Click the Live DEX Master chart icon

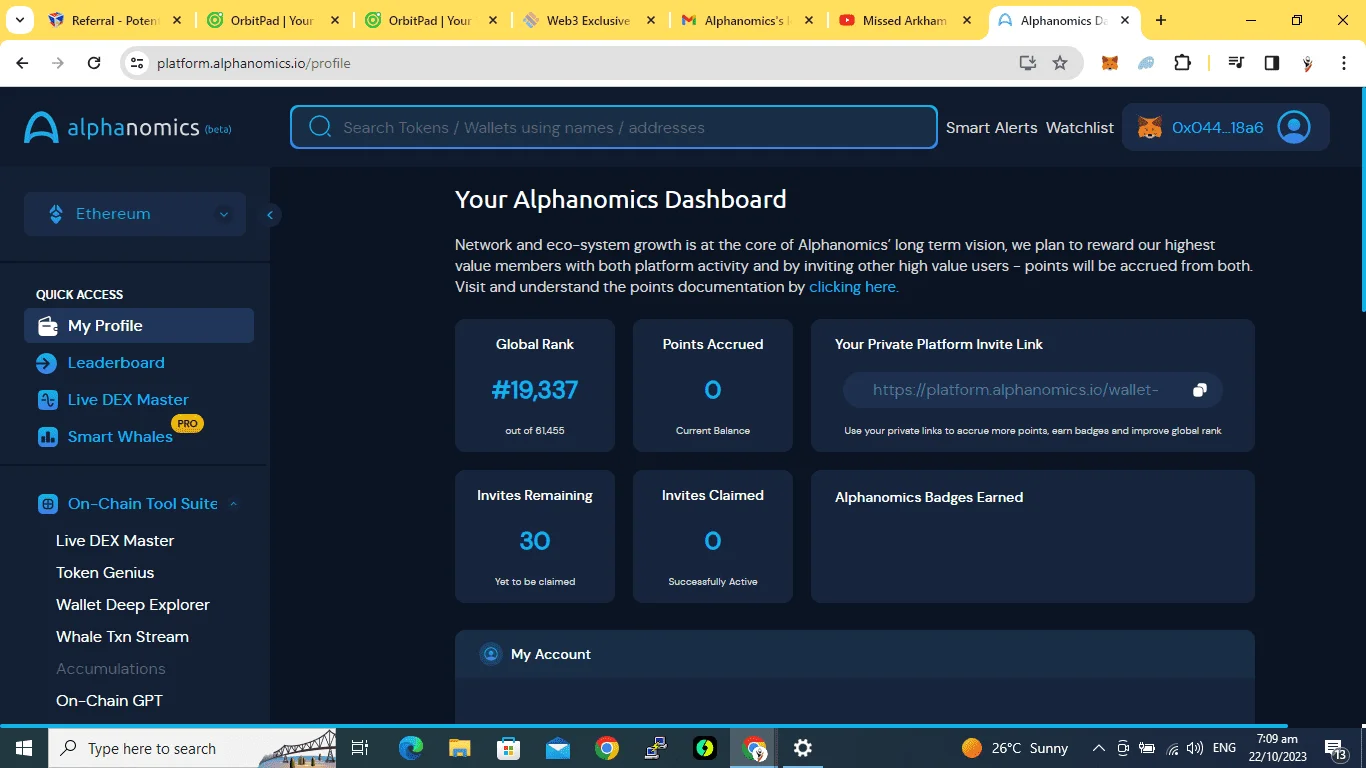[47, 400]
